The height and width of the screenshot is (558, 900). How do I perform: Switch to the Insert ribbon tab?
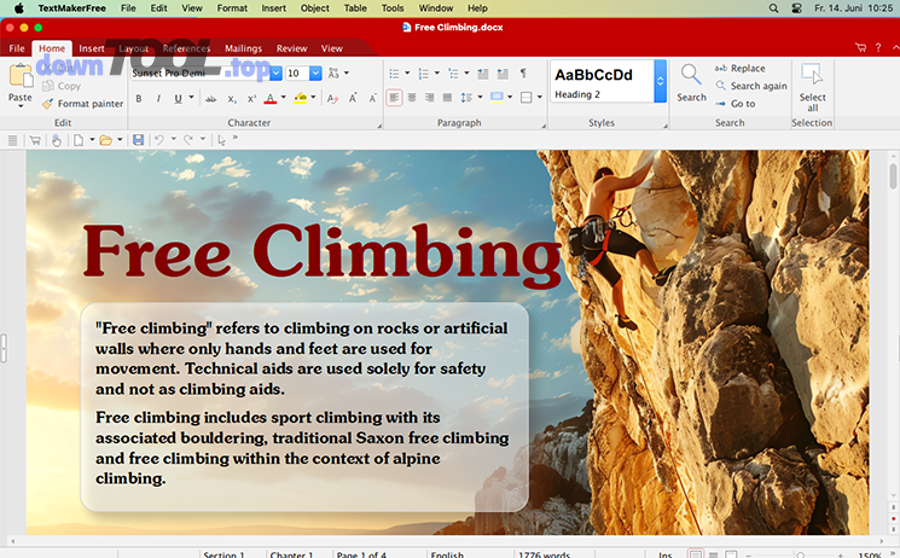coord(91,48)
